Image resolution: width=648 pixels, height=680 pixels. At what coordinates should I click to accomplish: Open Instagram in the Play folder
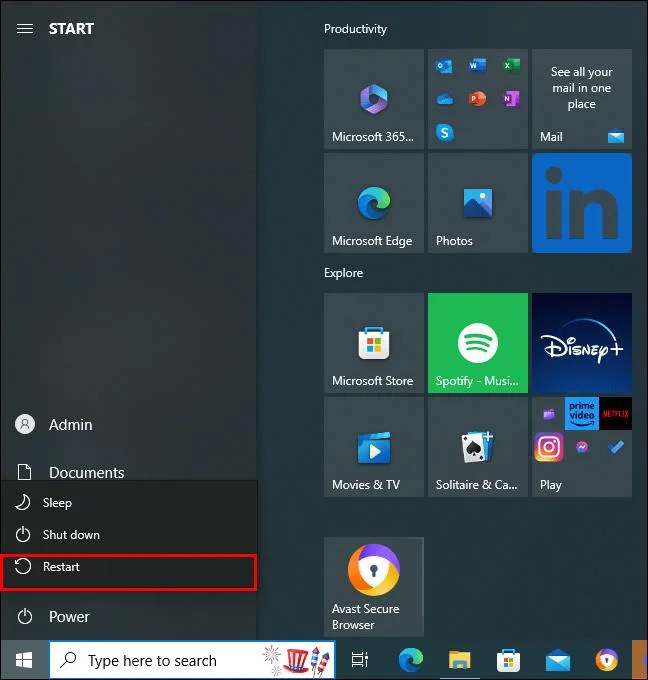pos(549,447)
